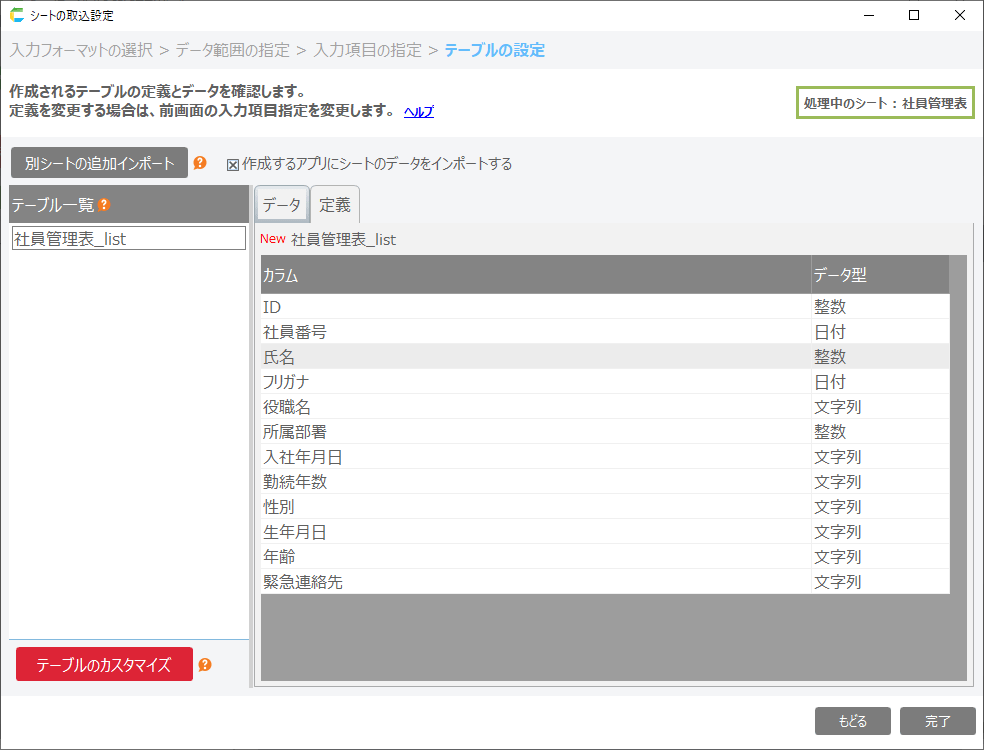Select the 氏名 column row
984x750 pixels.
click(535, 357)
